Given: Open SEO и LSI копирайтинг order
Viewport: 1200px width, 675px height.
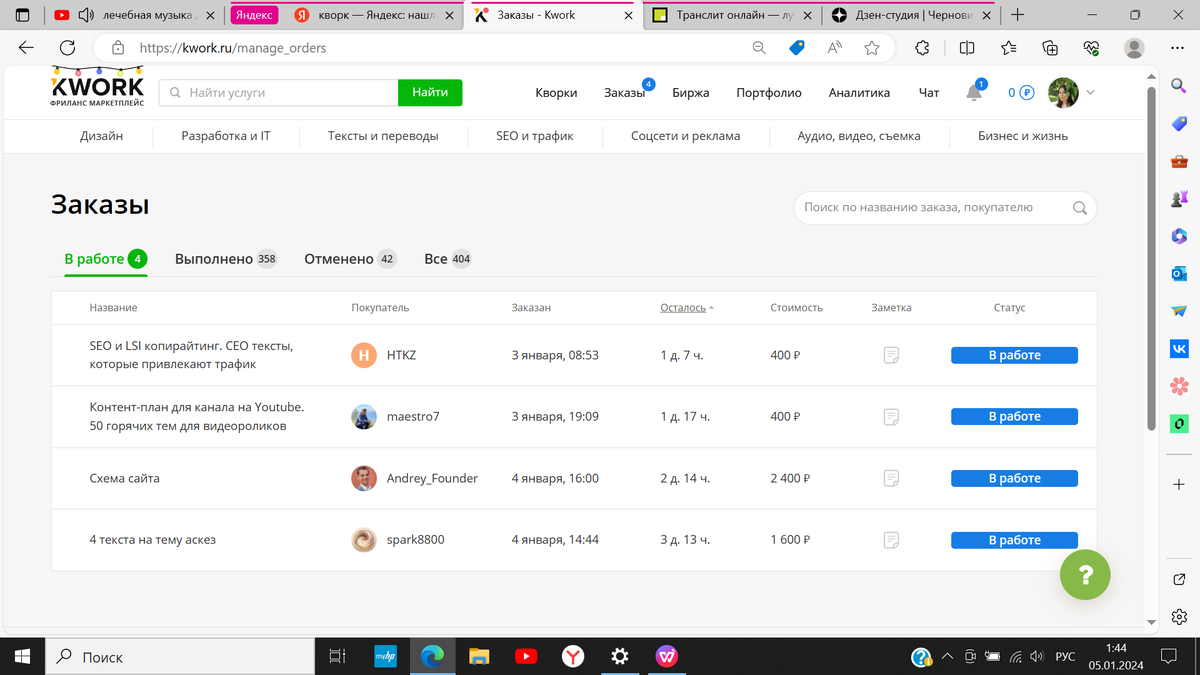Looking at the screenshot, I should (x=191, y=355).
